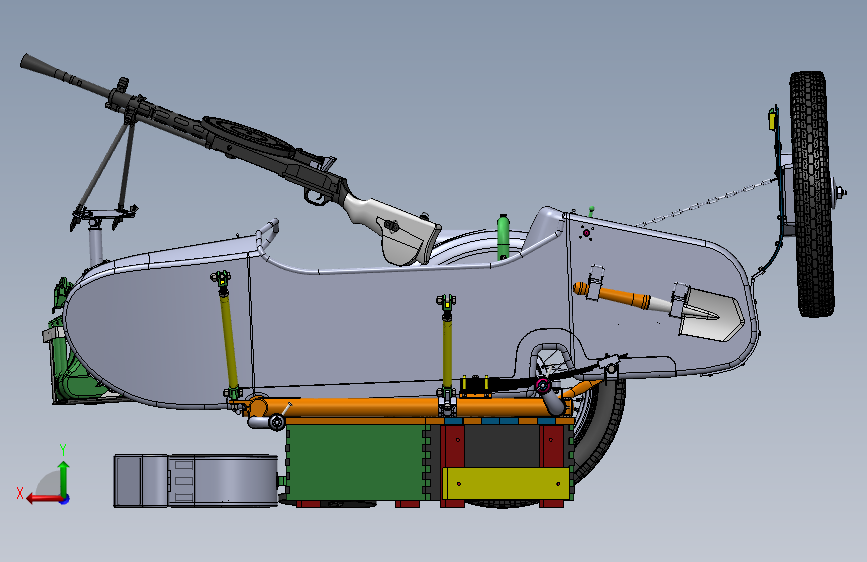
Task: Pick the grab handle tube on the sidecar cowl
Action: click(x=268, y=235)
